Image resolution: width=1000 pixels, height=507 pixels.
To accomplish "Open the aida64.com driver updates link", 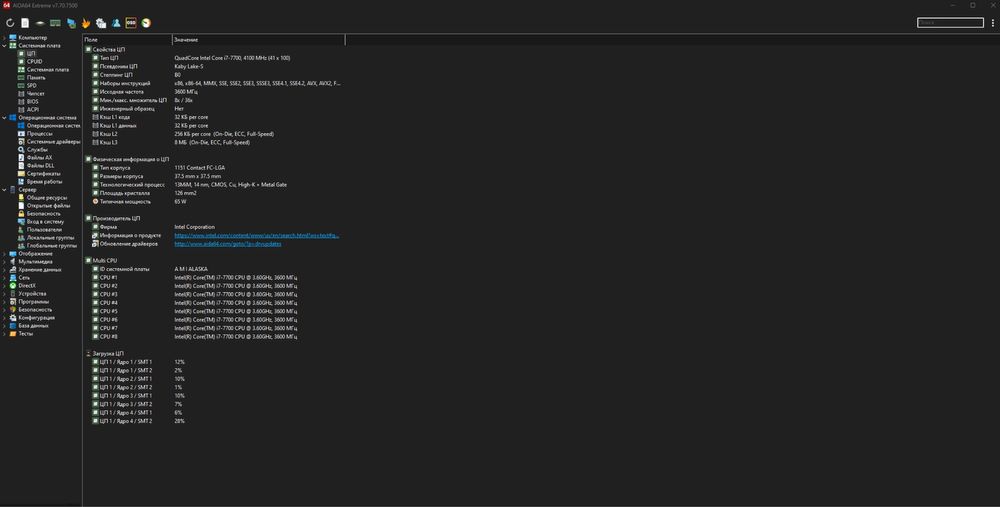I will [228, 244].
